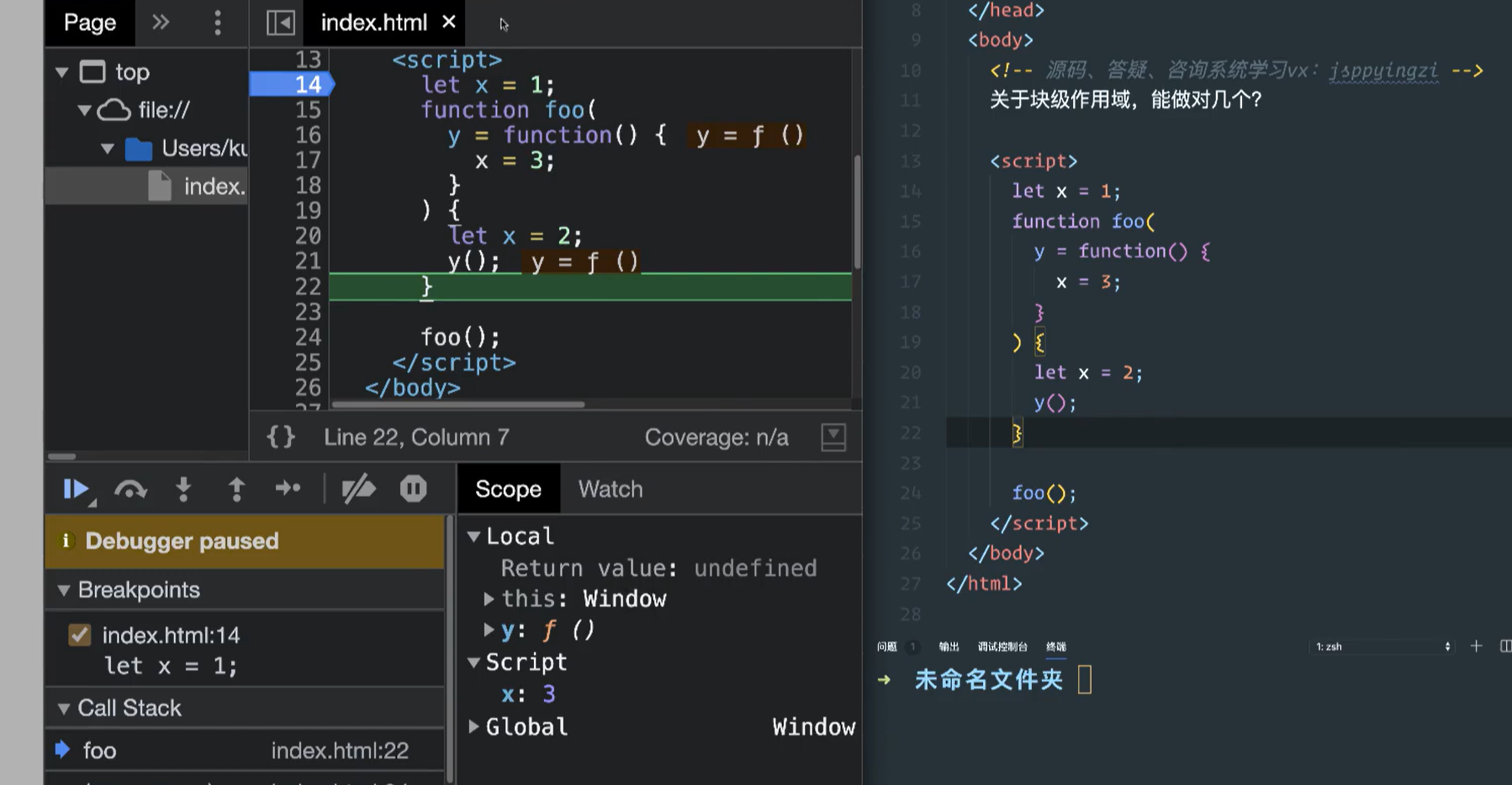Click line number 21 in gutter
The width and height of the screenshot is (1512, 785).
[307, 261]
